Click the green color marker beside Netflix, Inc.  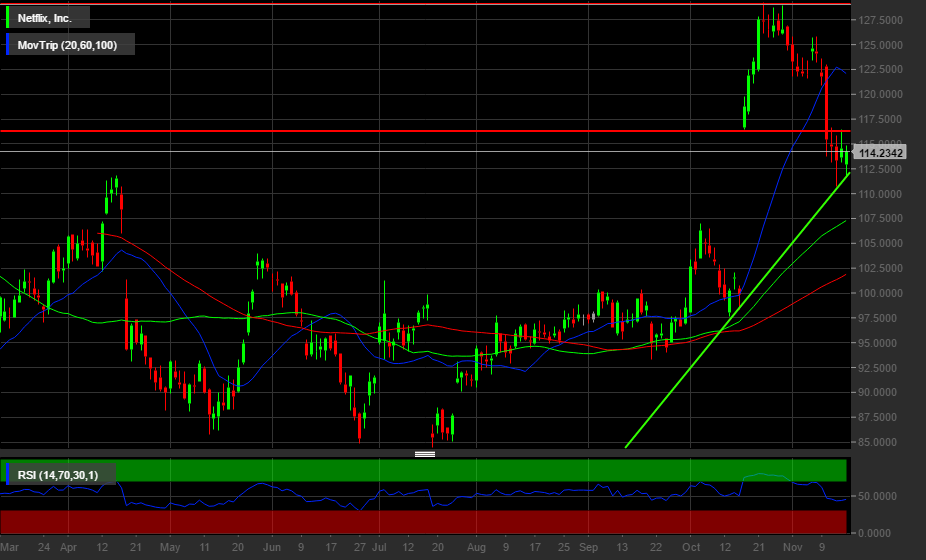tap(7, 18)
